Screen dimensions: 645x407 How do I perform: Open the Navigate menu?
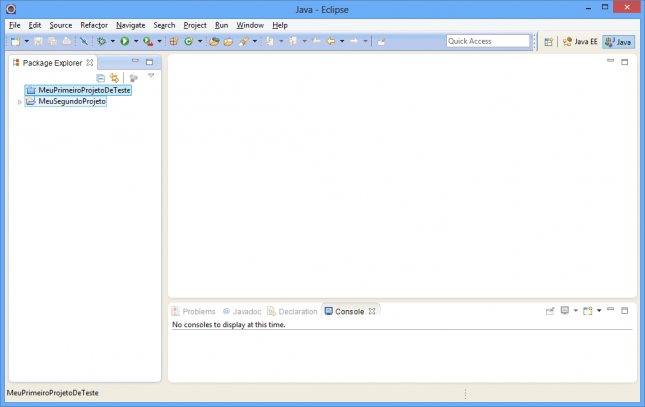pyautogui.click(x=130, y=25)
